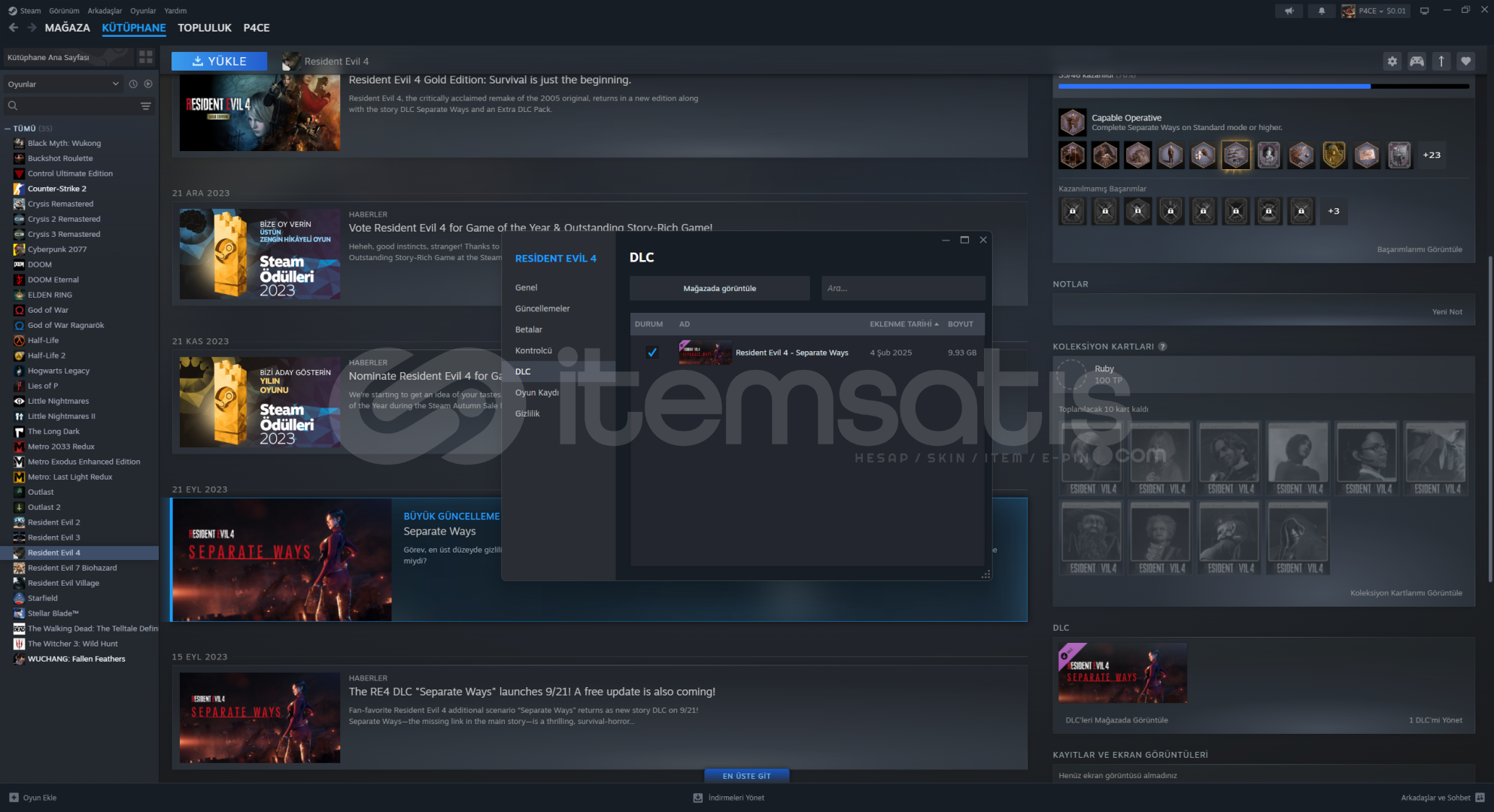This screenshot has height=812, width=1494.
Task: Select Genel in properties dialog
Action: click(527, 288)
